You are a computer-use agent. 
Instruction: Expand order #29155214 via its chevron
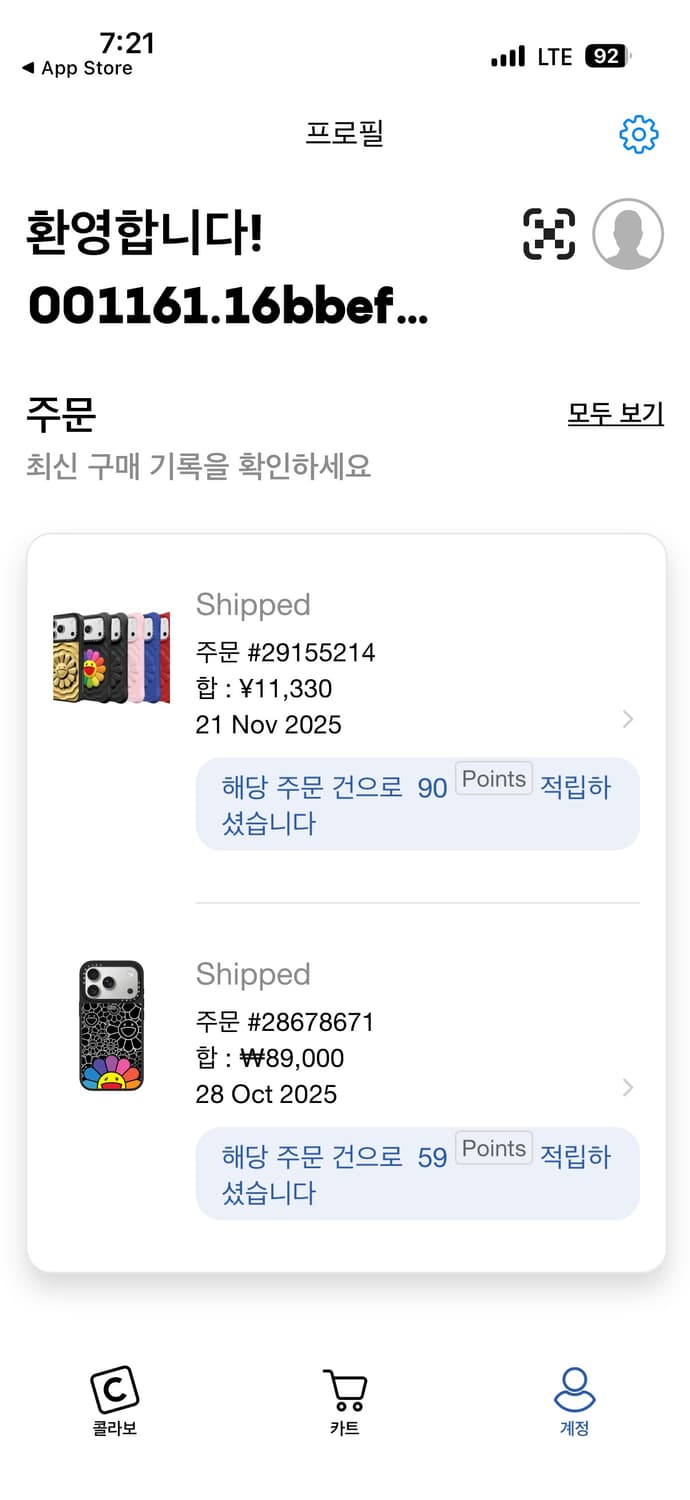[627, 719]
